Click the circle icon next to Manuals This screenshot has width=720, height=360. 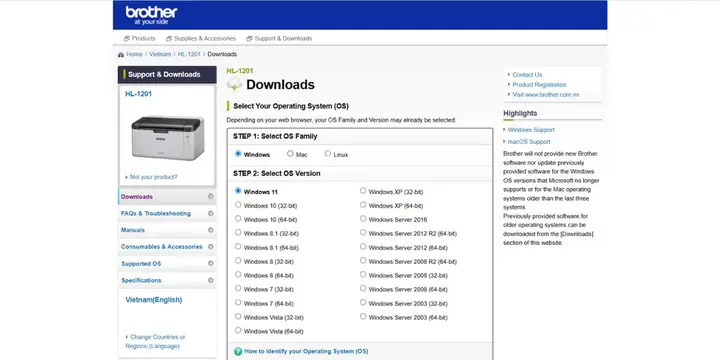[x=210, y=230]
